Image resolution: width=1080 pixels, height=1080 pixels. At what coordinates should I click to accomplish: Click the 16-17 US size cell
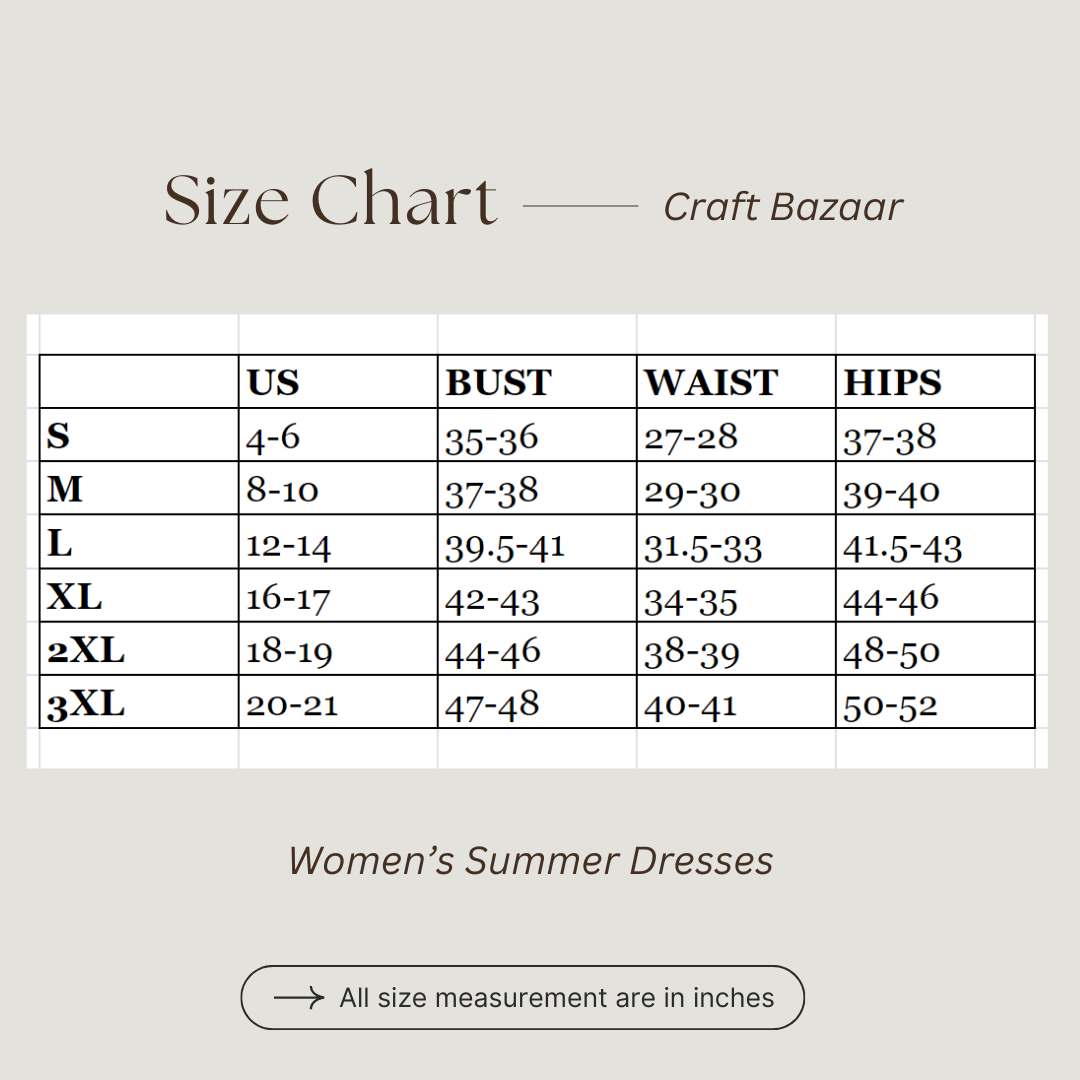288,598
